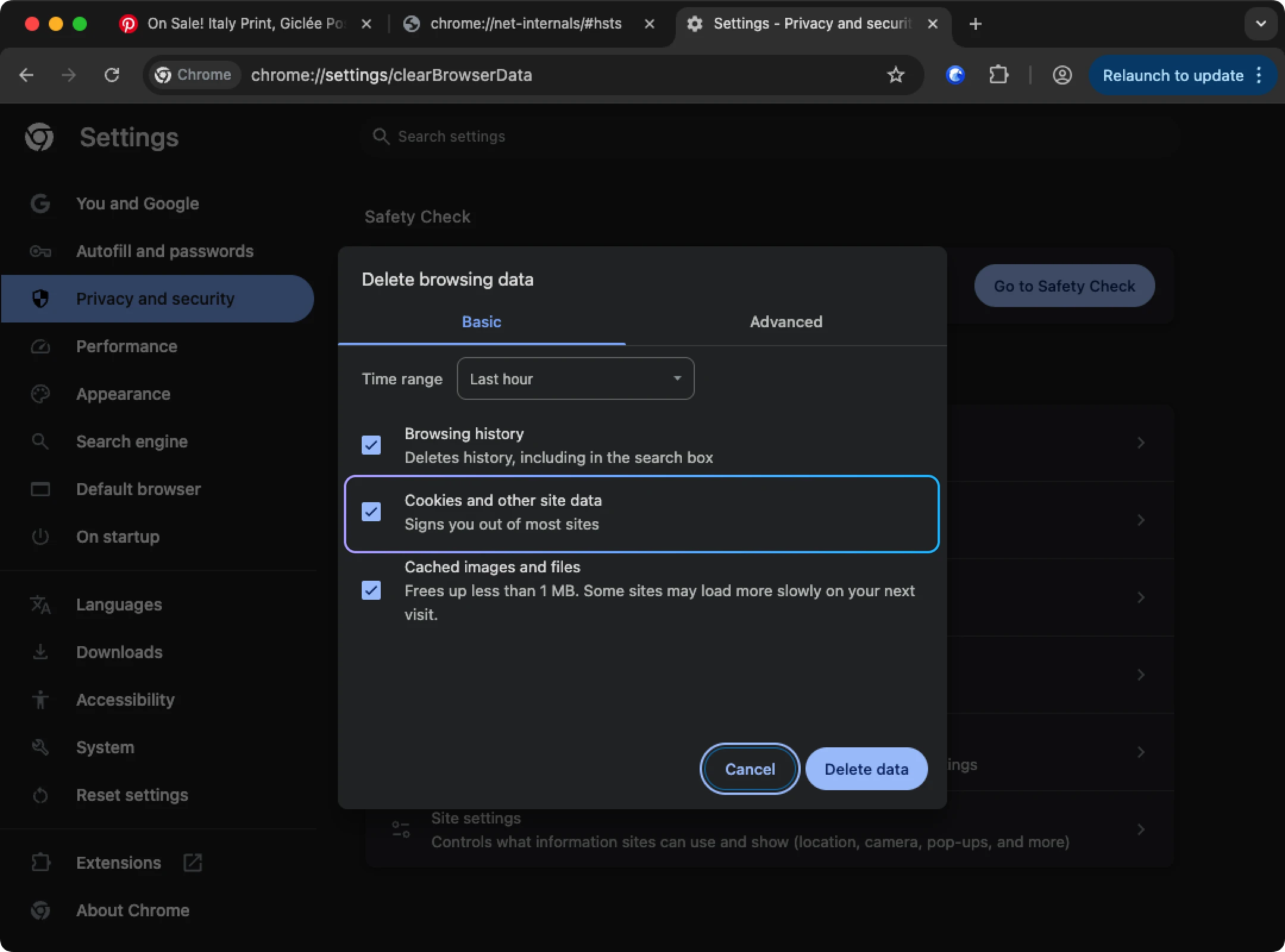Reload the page with refresh icon
1285x952 pixels.
point(112,75)
